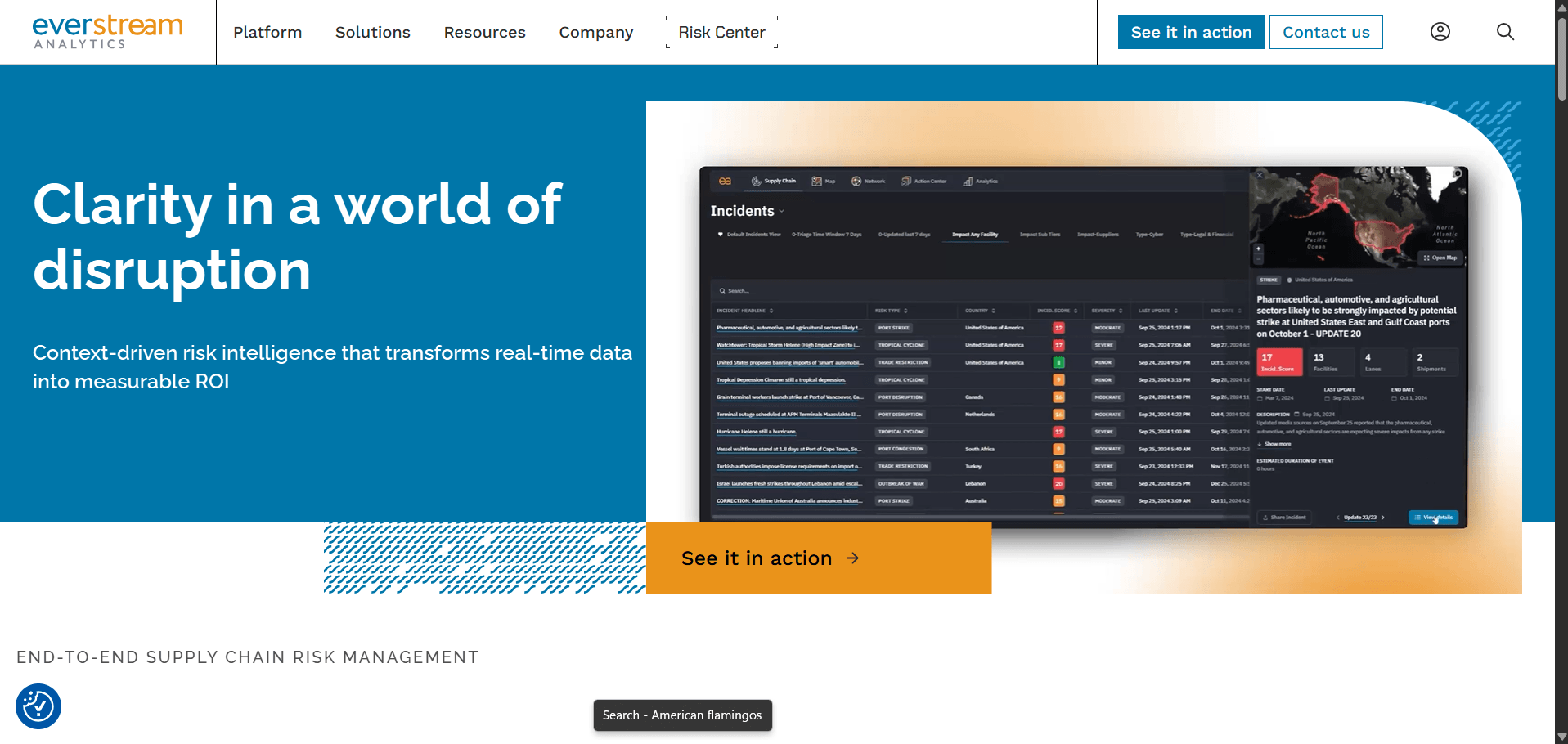Click the page vertical scrollbar thumb
Image resolution: width=1568 pixels, height=744 pixels.
pos(1561,57)
